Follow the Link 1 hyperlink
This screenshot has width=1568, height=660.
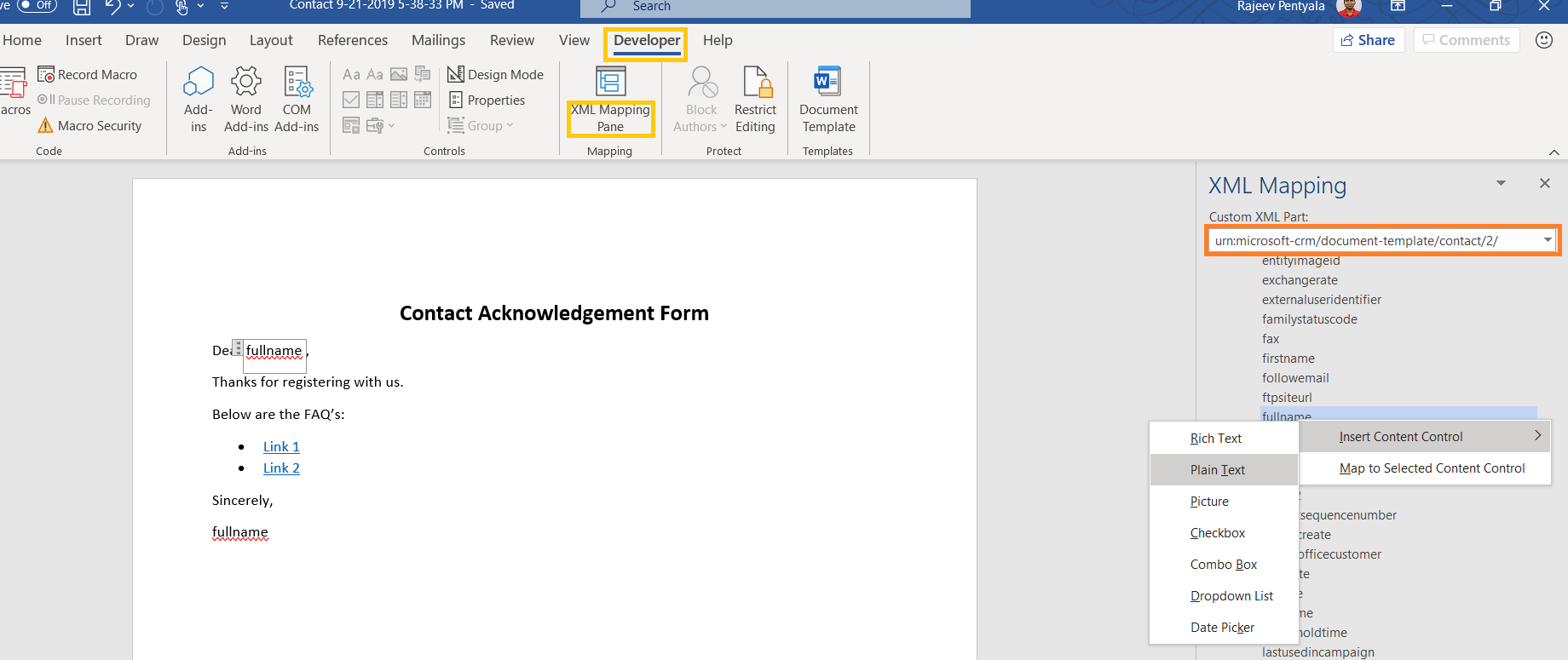[x=281, y=447]
